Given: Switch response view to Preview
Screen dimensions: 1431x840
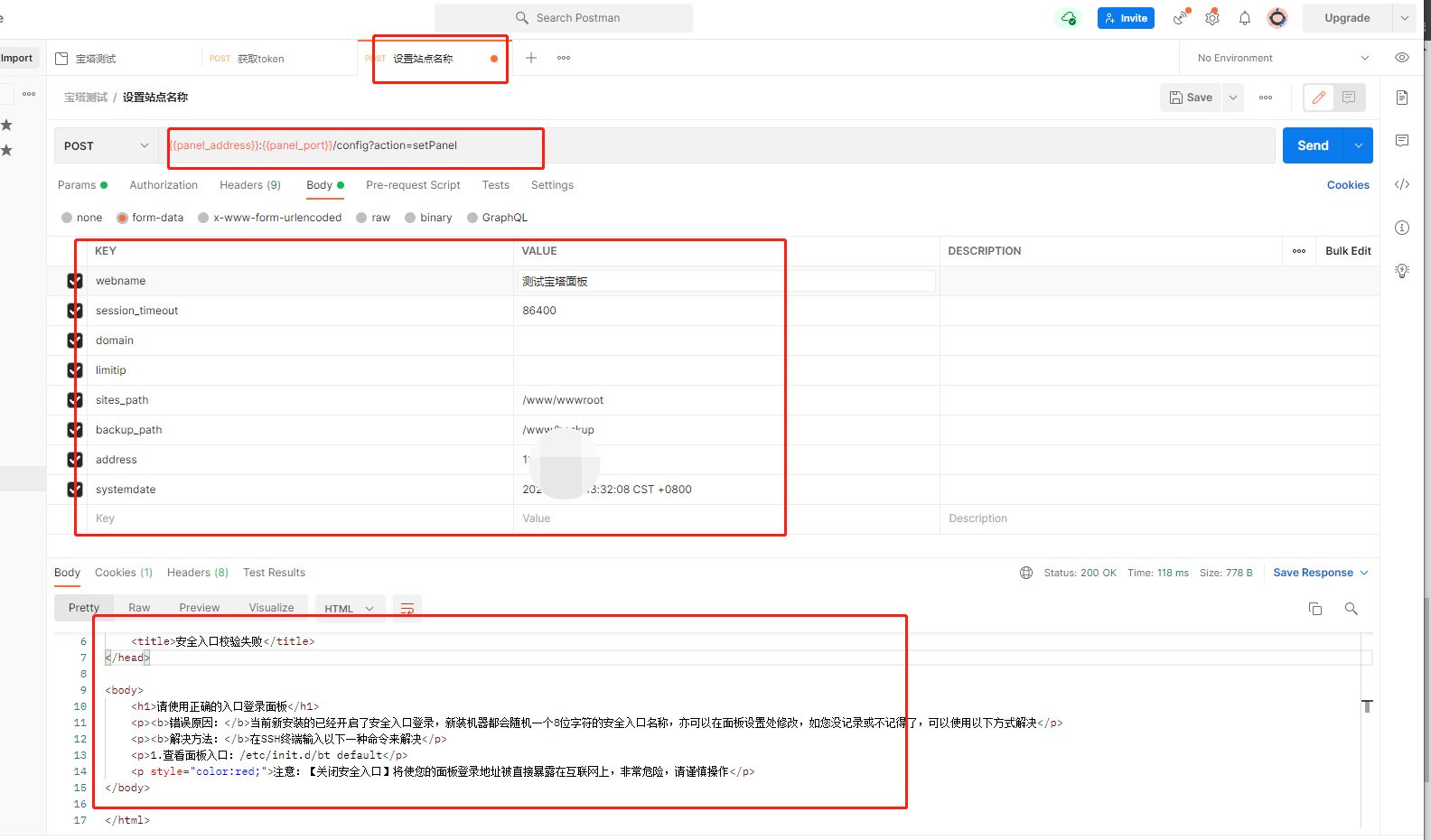Looking at the screenshot, I should pos(199,608).
